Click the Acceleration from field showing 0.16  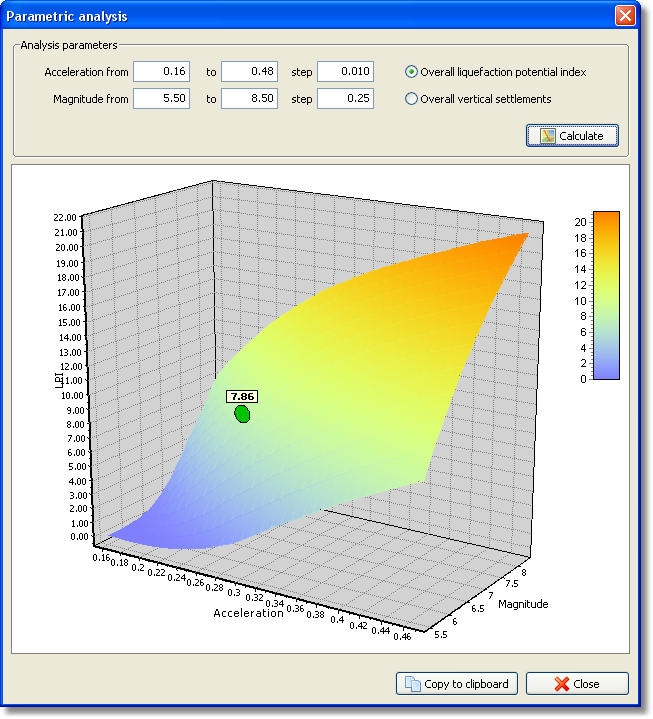(162, 72)
